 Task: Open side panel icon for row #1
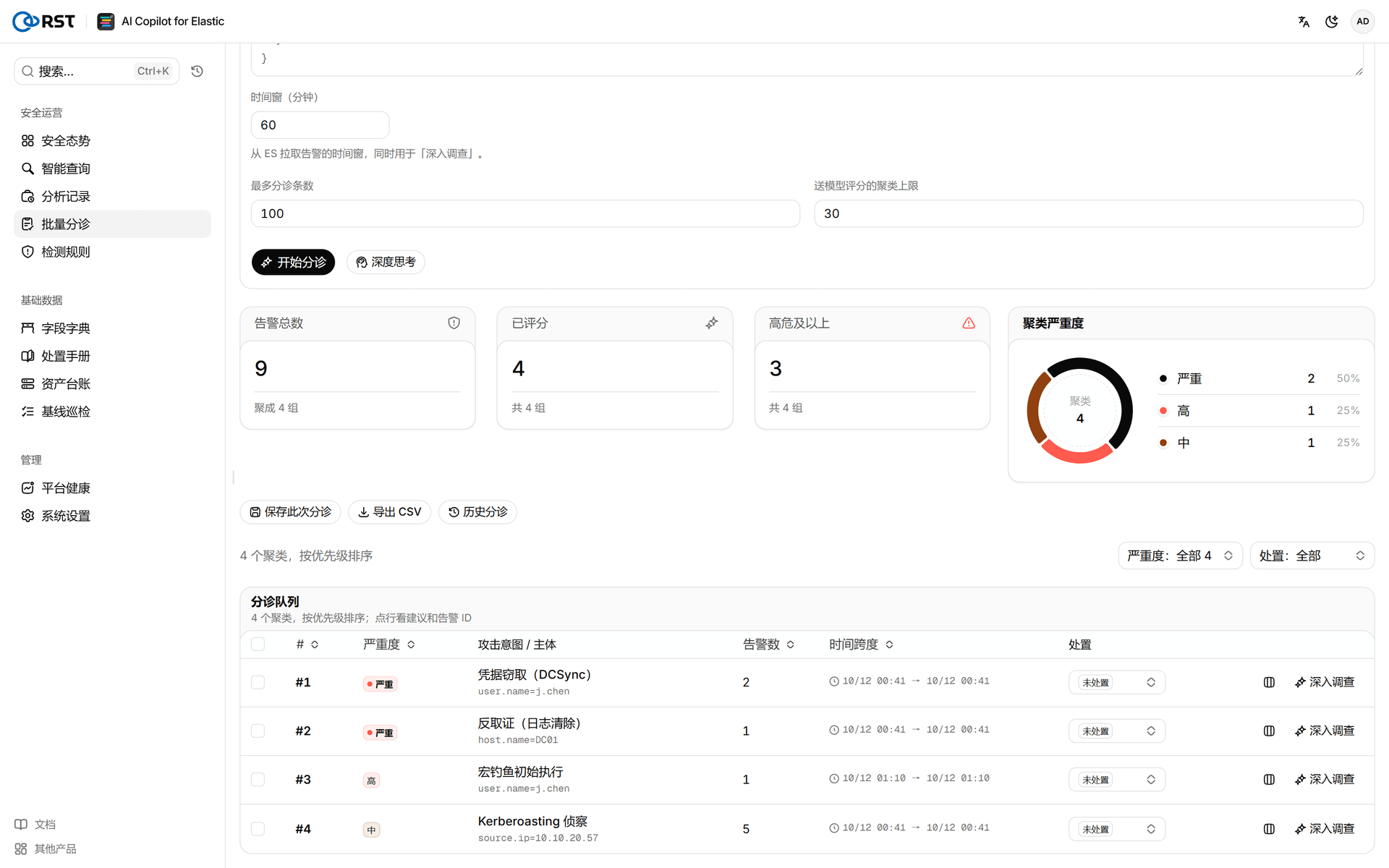coord(1269,682)
